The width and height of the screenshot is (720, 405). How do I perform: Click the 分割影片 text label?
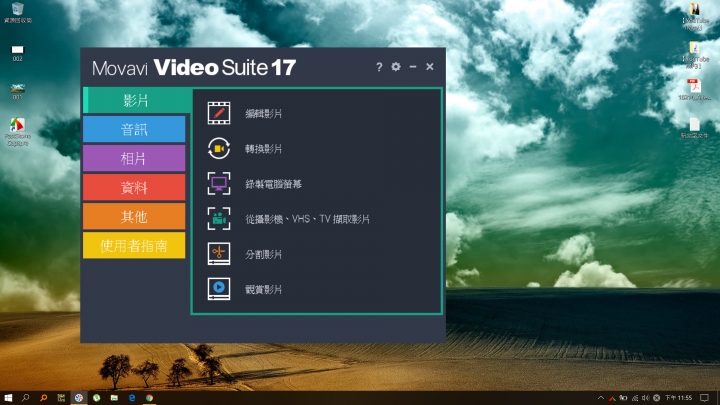click(263, 254)
